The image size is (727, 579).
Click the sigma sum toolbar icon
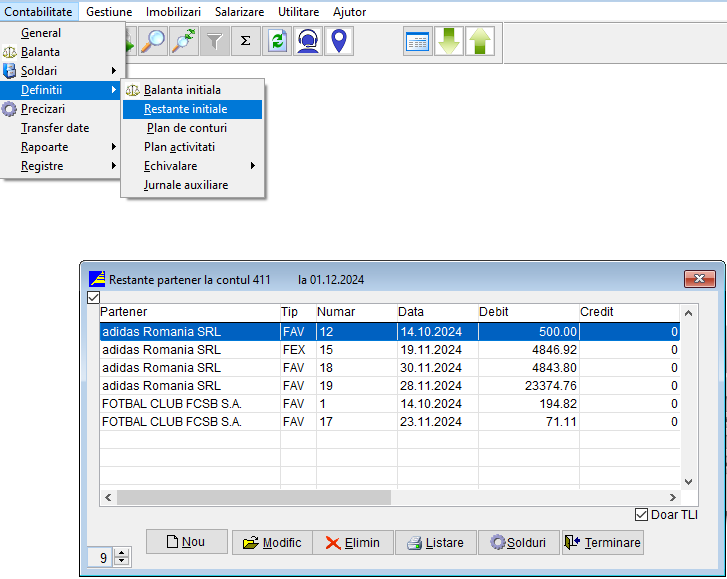[x=246, y=41]
